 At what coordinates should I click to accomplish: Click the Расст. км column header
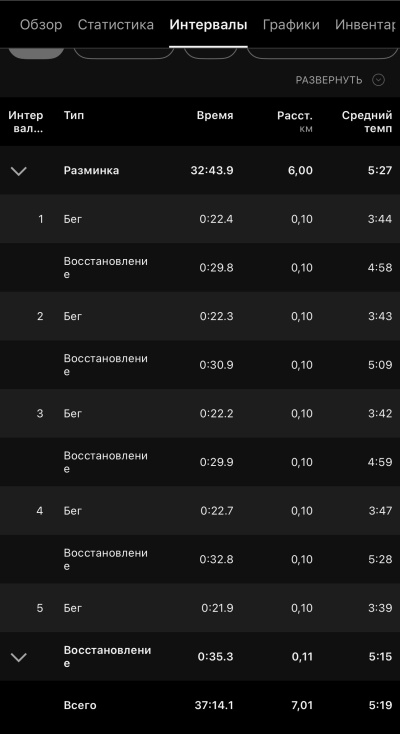[x=295, y=122]
